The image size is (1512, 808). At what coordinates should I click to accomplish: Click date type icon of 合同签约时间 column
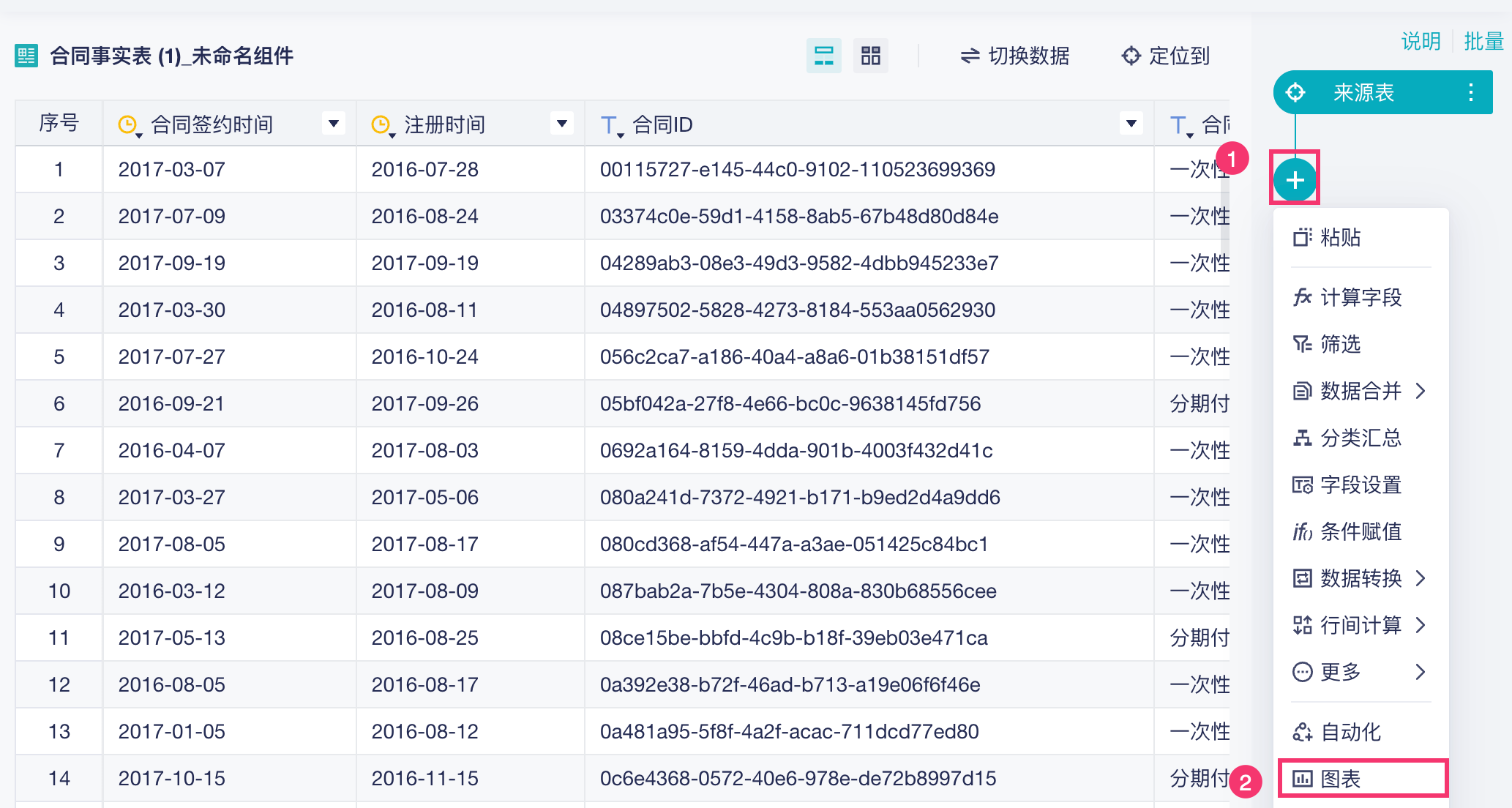pos(129,124)
